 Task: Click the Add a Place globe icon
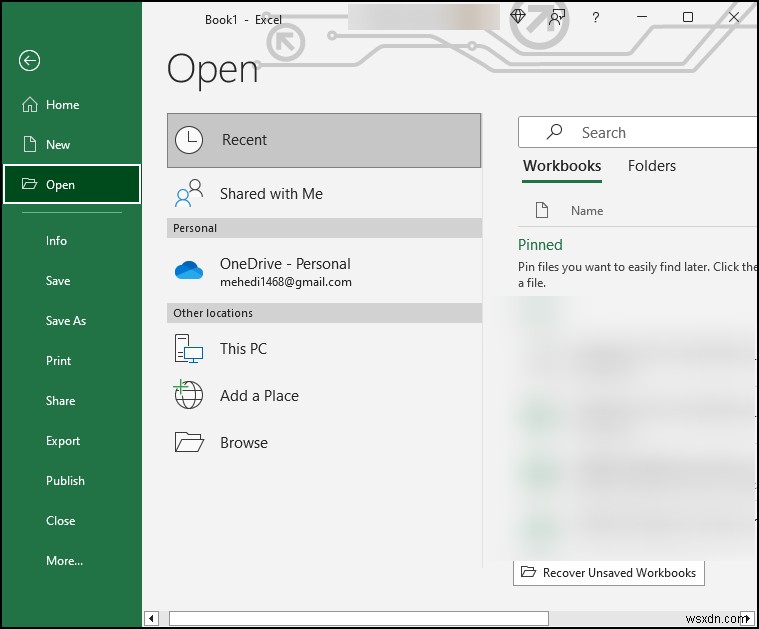(188, 394)
